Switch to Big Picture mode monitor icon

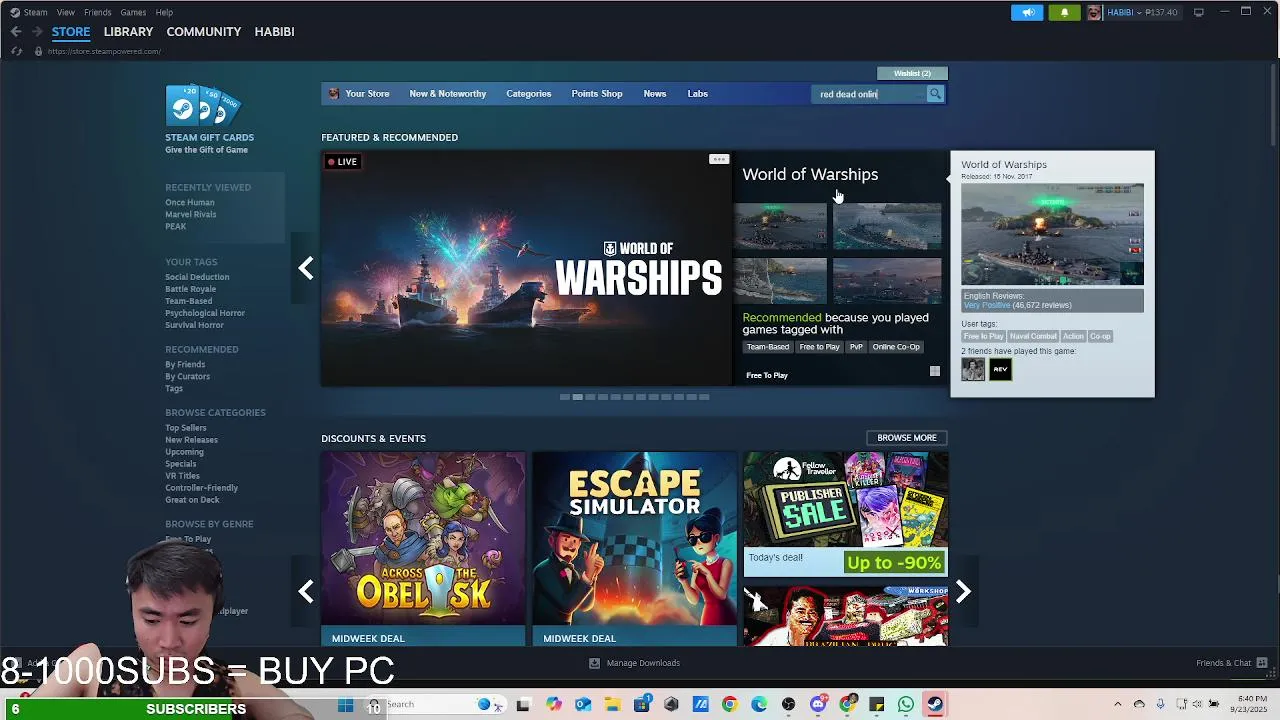pos(1198,12)
